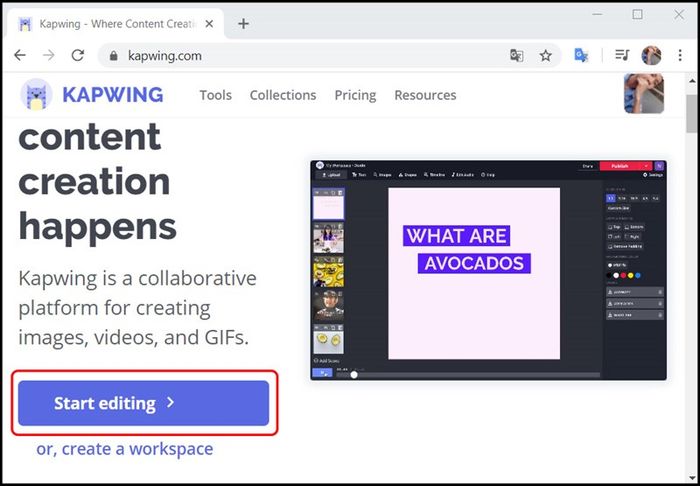Open the Collections menu
Screen dimensions: 700x486
pyautogui.click(x=283, y=95)
